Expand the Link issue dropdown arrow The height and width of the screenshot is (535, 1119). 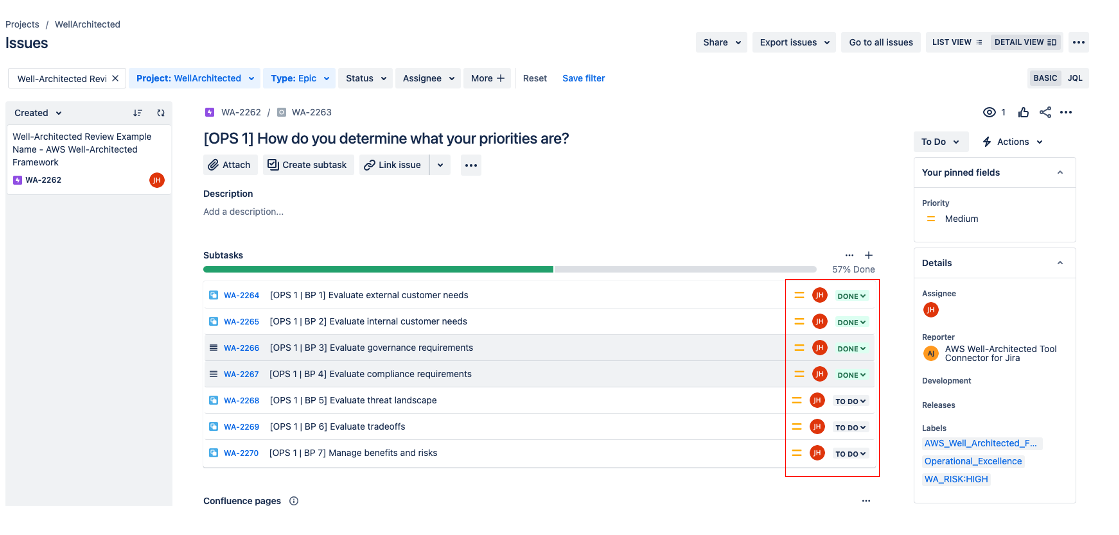tap(440, 165)
